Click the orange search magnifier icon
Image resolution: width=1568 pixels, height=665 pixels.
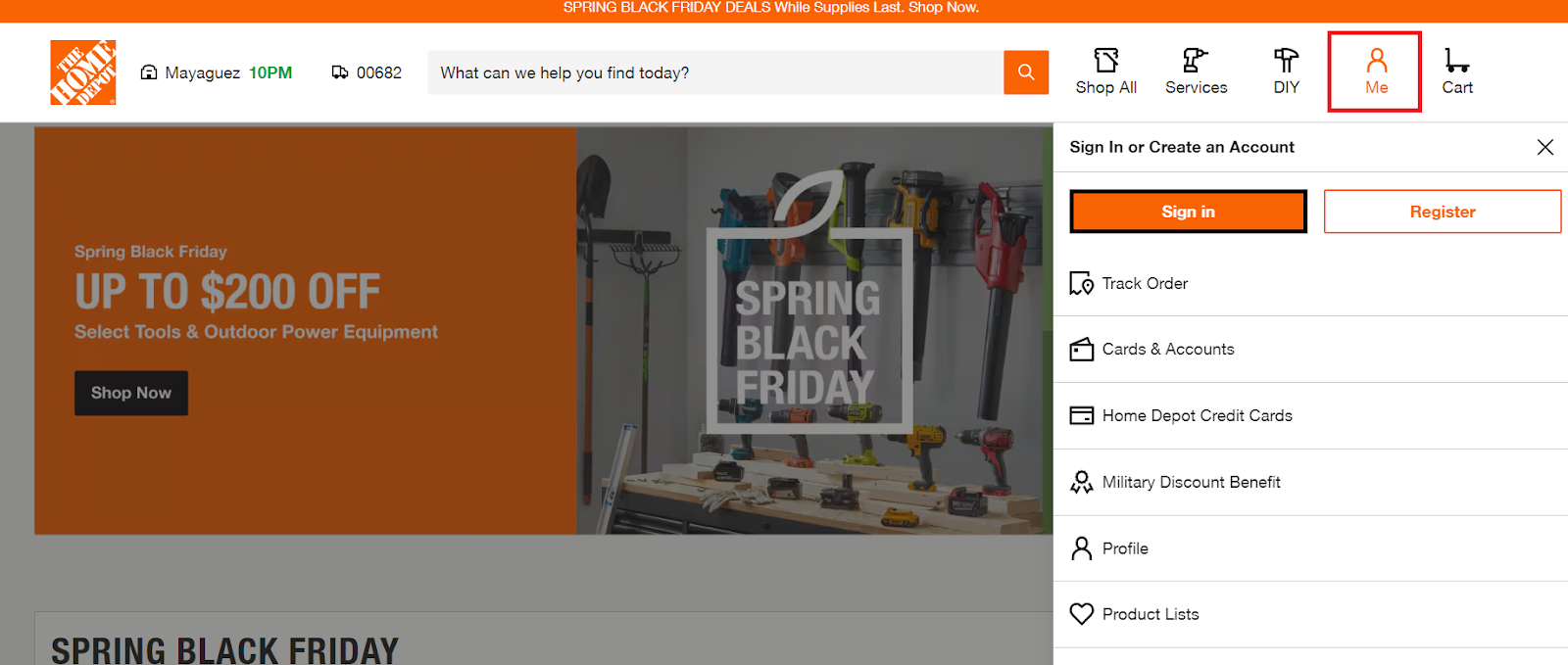coord(1025,71)
